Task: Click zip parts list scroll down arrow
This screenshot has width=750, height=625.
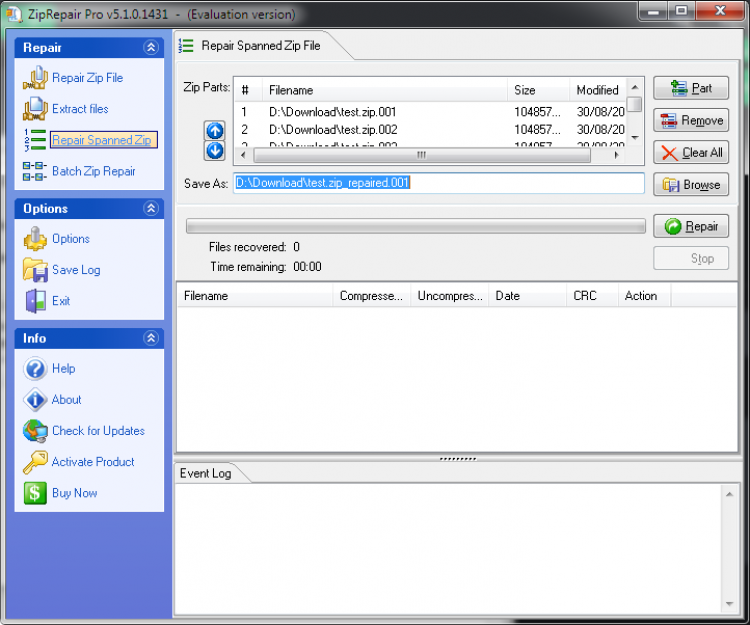Action: 635,138
